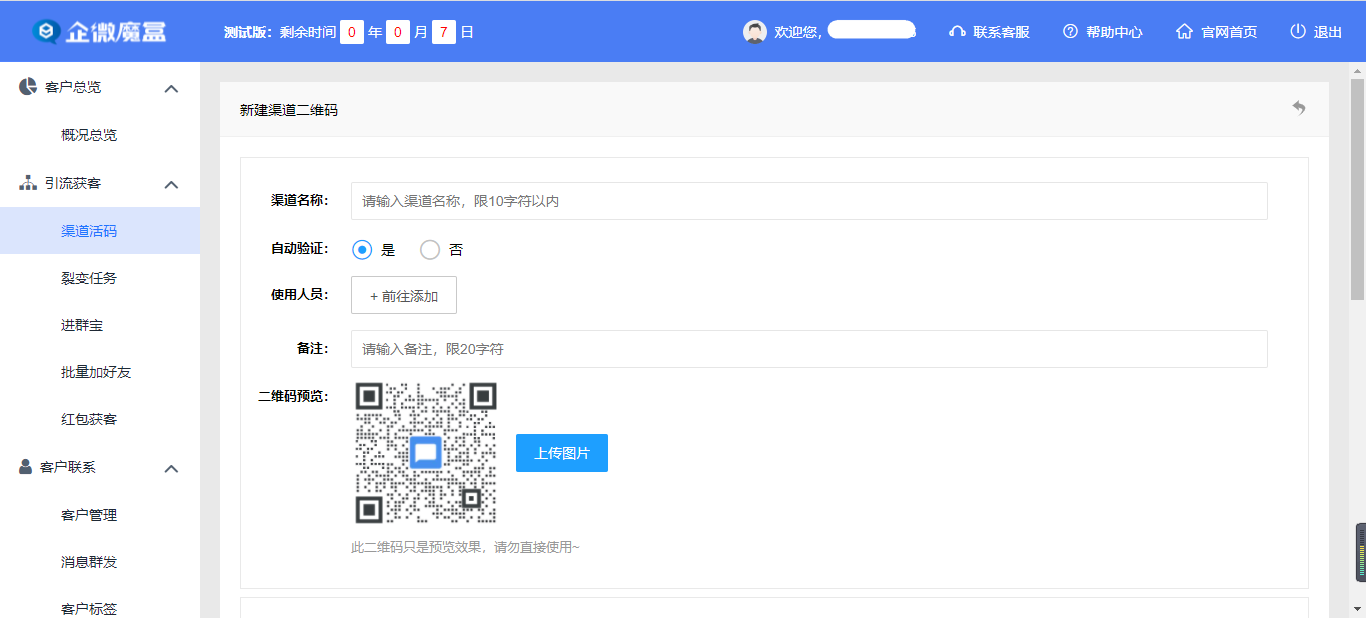Viewport: 1366px width, 618px height.
Task: Click the 客户总览 section label
Action: pos(73,87)
